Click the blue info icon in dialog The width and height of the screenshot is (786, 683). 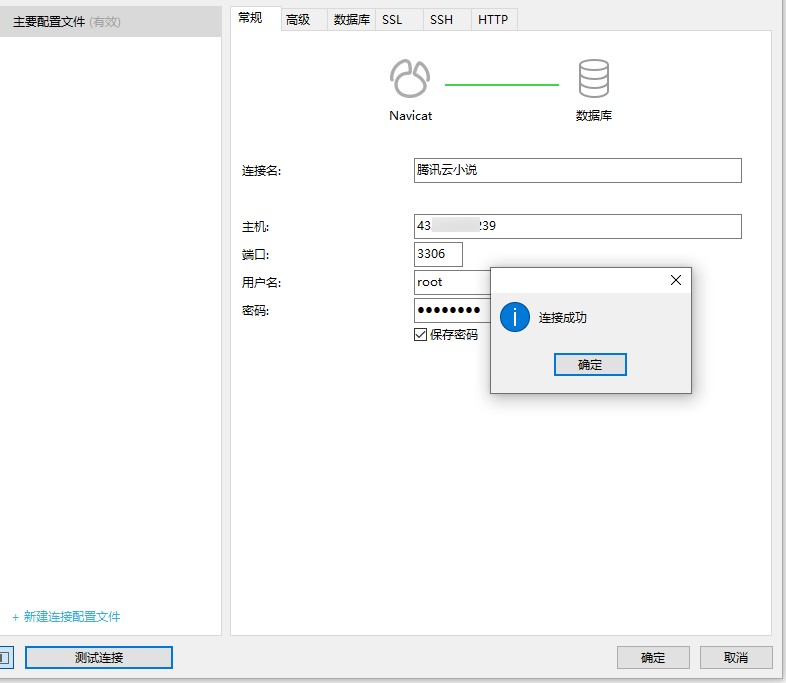(515, 317)
